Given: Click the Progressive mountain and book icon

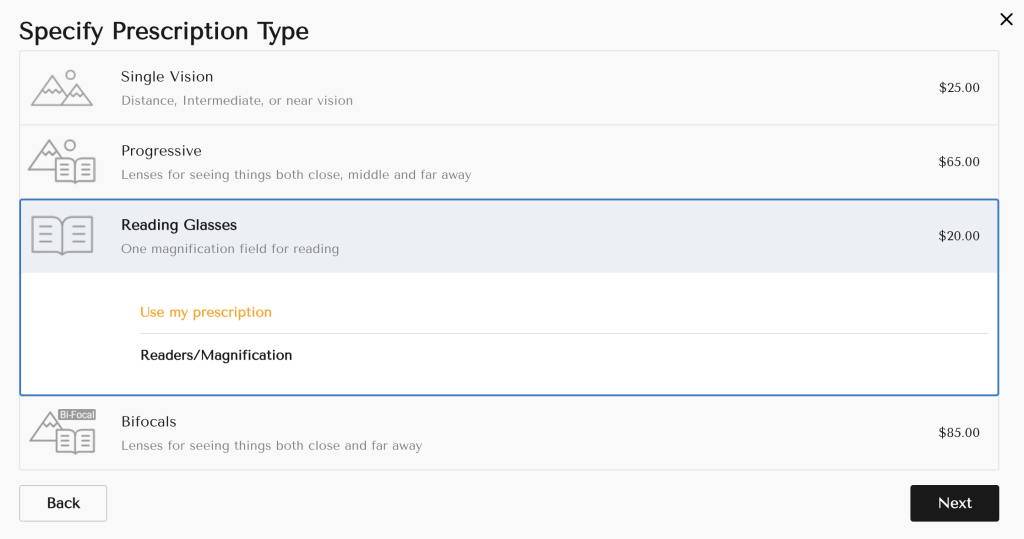Looking at the screenshot, I should (62, 161).
